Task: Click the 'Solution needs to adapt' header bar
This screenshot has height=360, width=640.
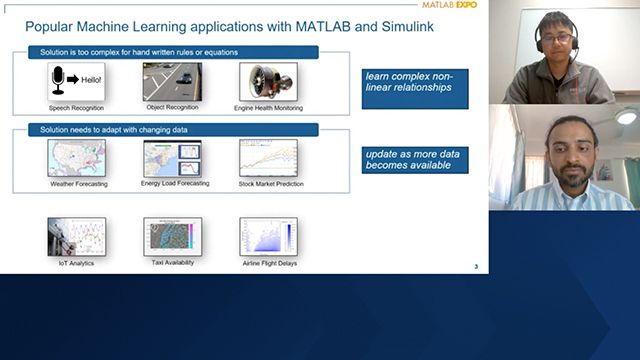Action: [x=173, y=130]
